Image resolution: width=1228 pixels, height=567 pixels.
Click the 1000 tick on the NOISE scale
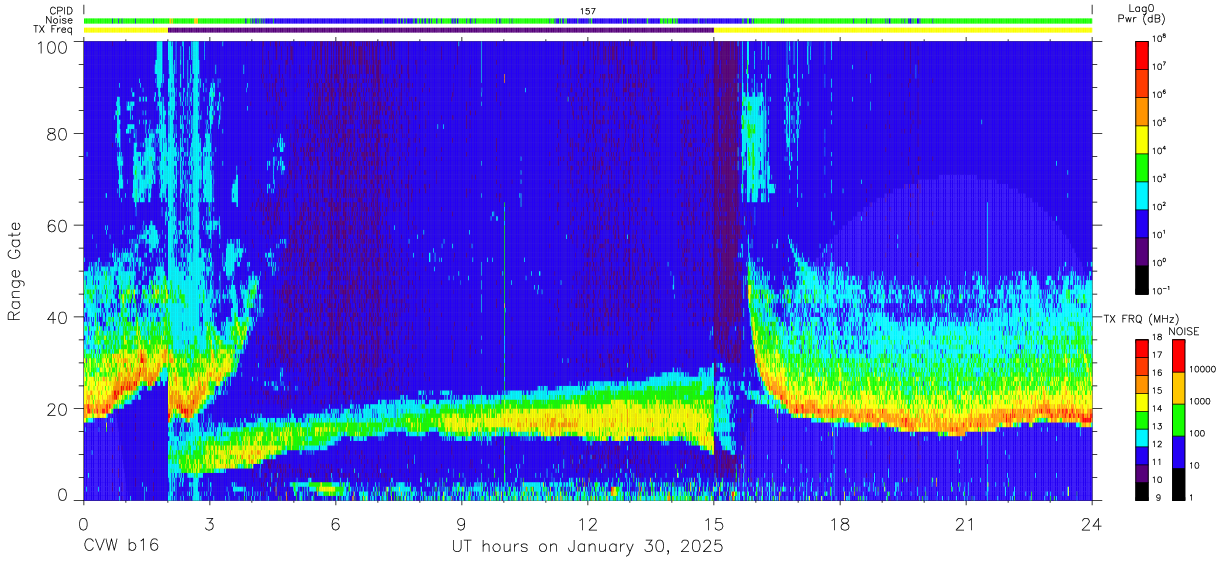pyautogui.click(x=1200, y=401)
